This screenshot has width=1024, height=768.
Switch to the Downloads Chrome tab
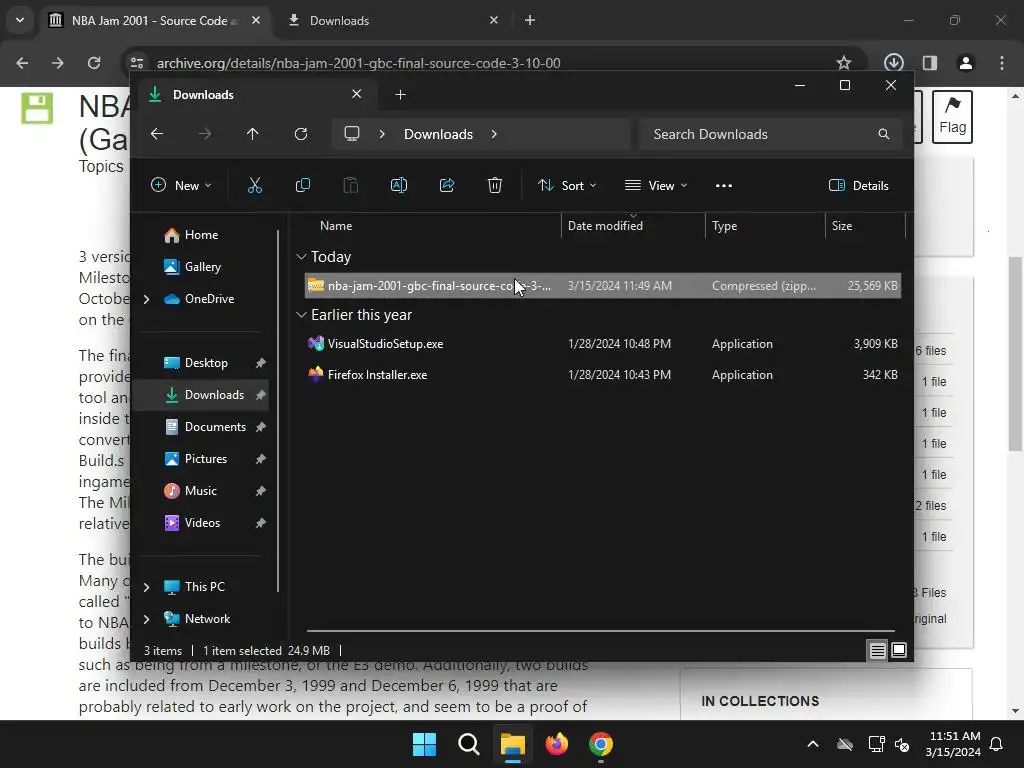click(x=394, y=20)
